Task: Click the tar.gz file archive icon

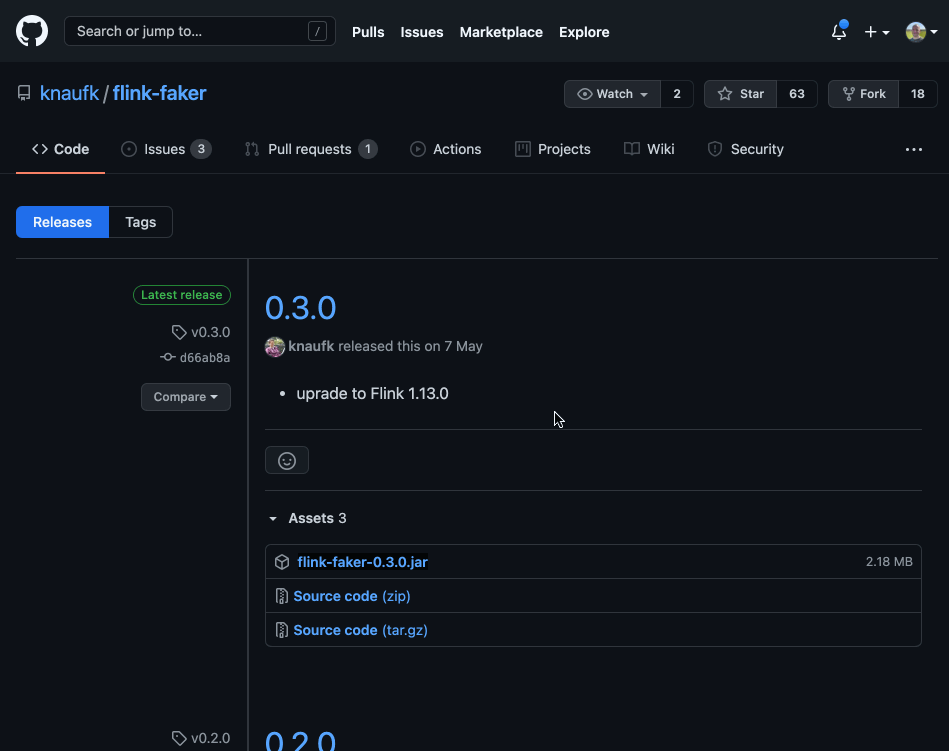Action: point(281,630)
